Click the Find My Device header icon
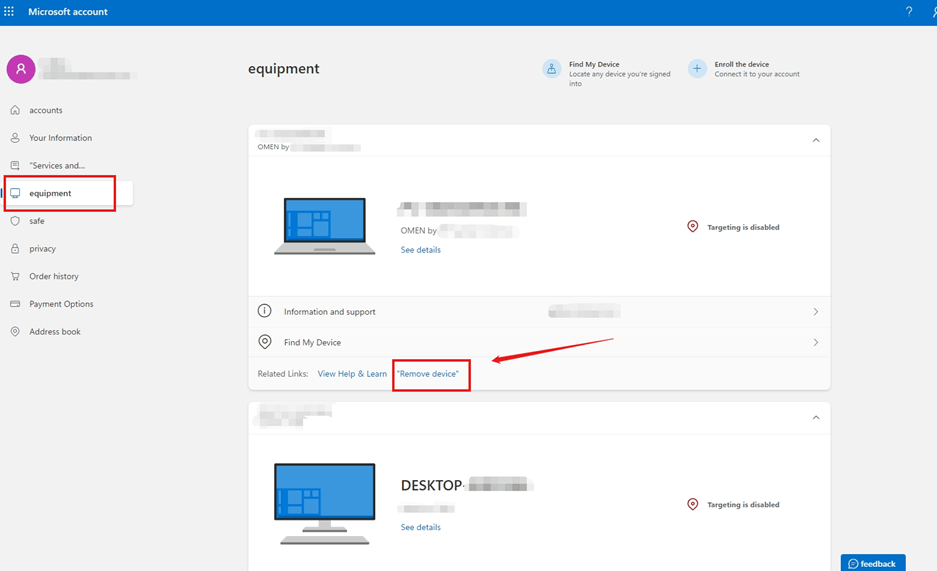The height and width of the screenshot is (571, 937). (x=552, y=69)
